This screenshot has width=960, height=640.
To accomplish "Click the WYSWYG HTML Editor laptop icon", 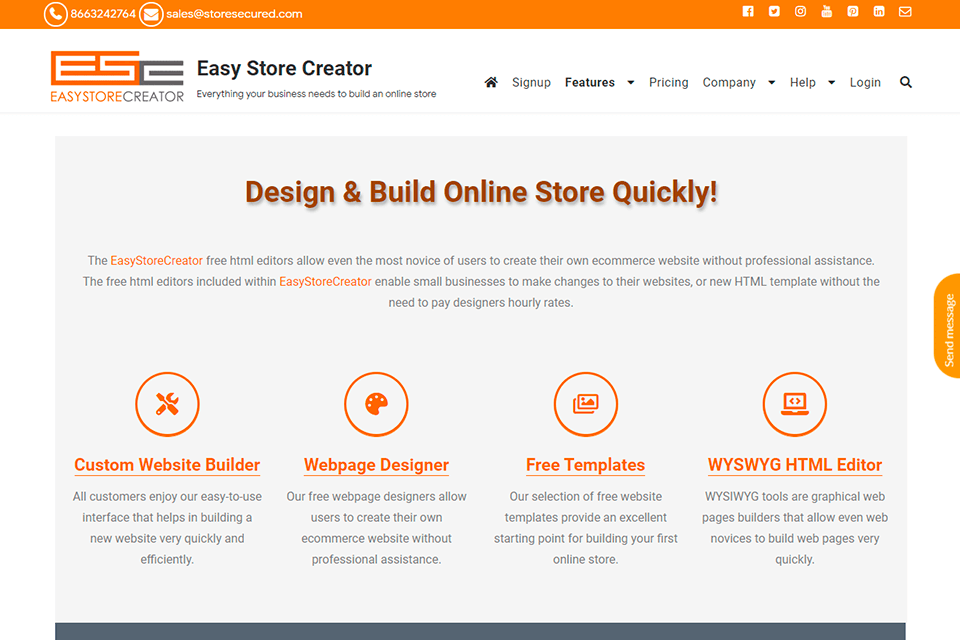I will (x=795, y=404).
